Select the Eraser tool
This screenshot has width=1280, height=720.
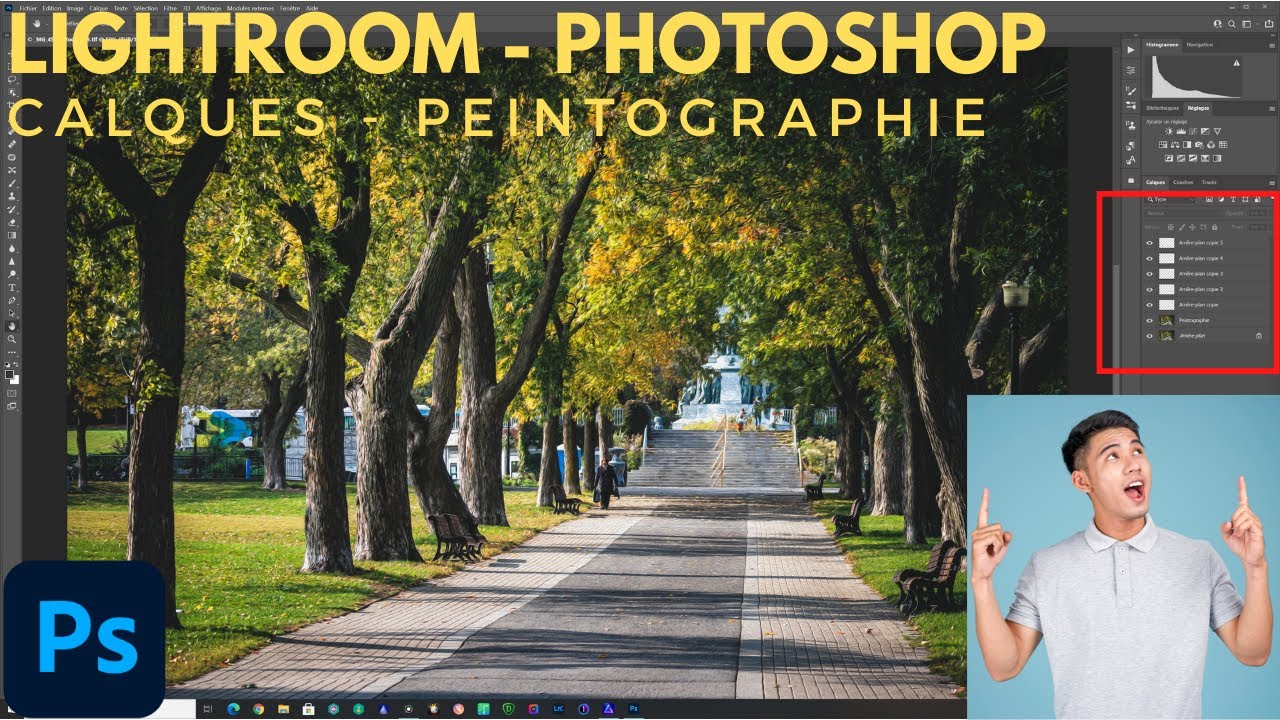[12, 221]
